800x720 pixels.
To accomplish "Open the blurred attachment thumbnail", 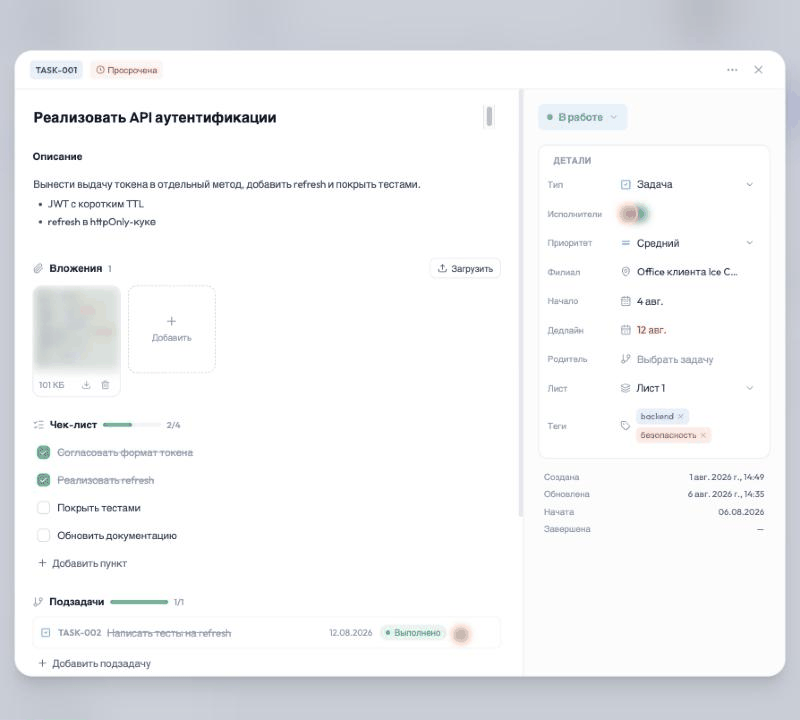I will pyautogui.click(x=77, y=328).
